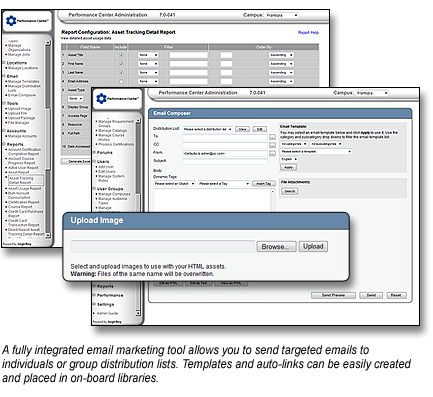Screen dimensions: 433x397
Task: Click the View button beside Distribution List
Action: pos(242,129)
